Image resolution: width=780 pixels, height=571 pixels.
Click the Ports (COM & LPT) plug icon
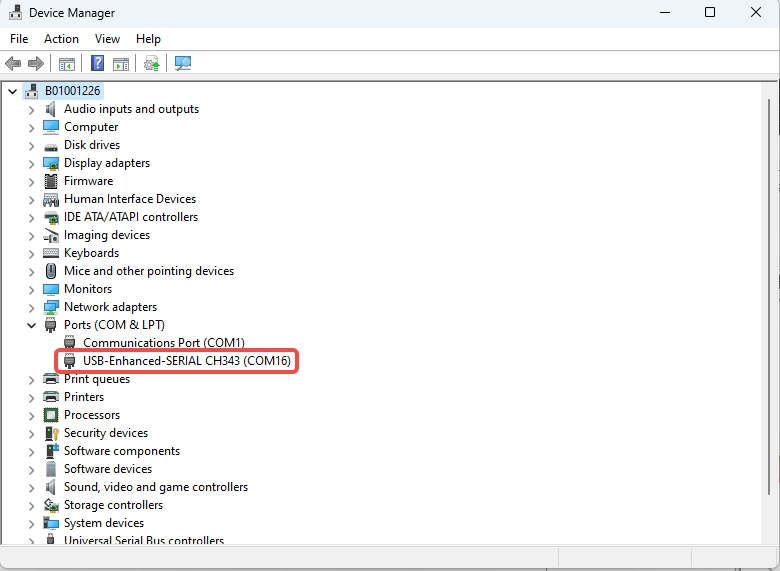[x=51, y=325]
